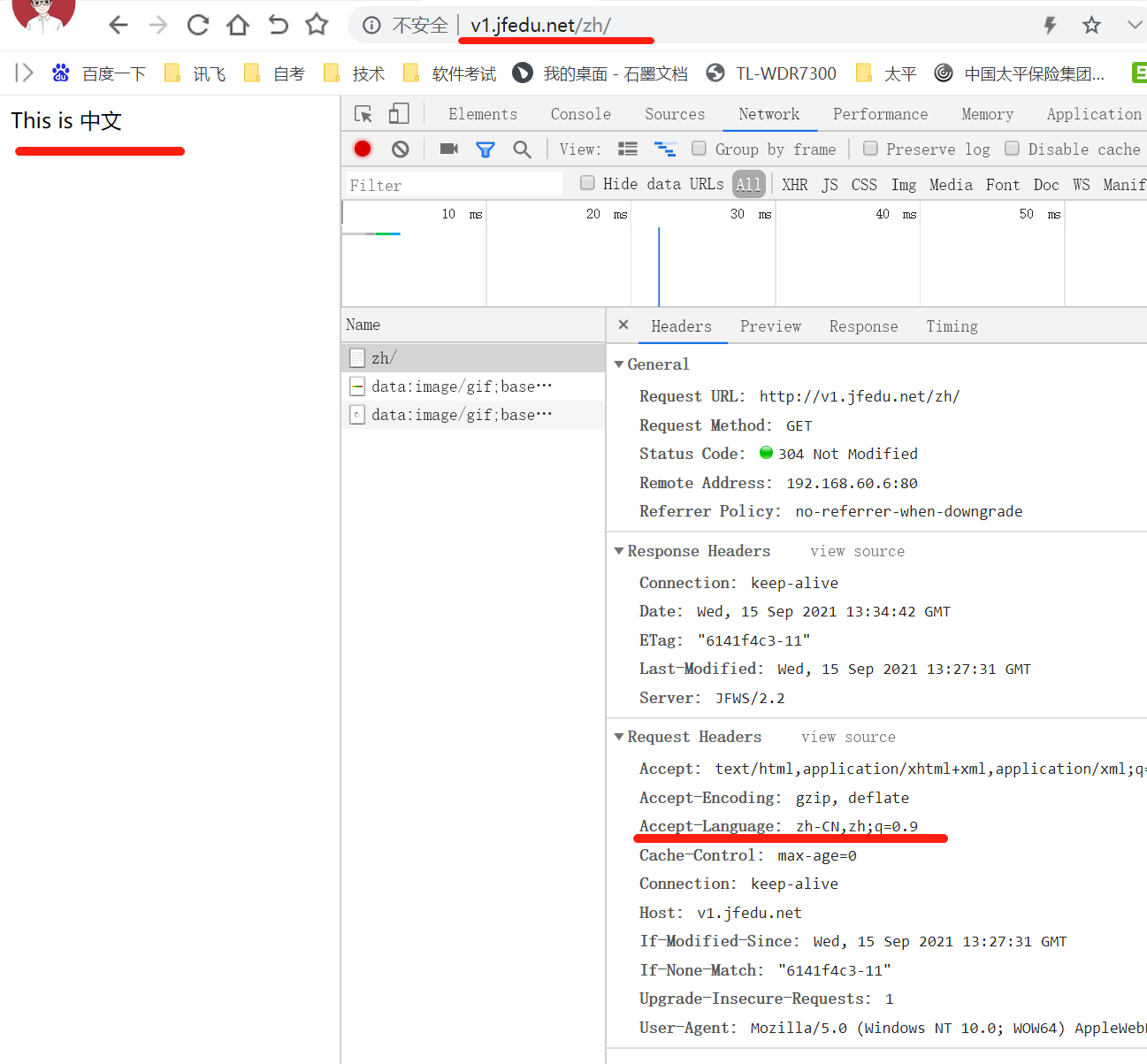Go back with the browser back arrow
This screenshot has height=1064, width=1147.
pyautogui.click(x=119, y=25)
